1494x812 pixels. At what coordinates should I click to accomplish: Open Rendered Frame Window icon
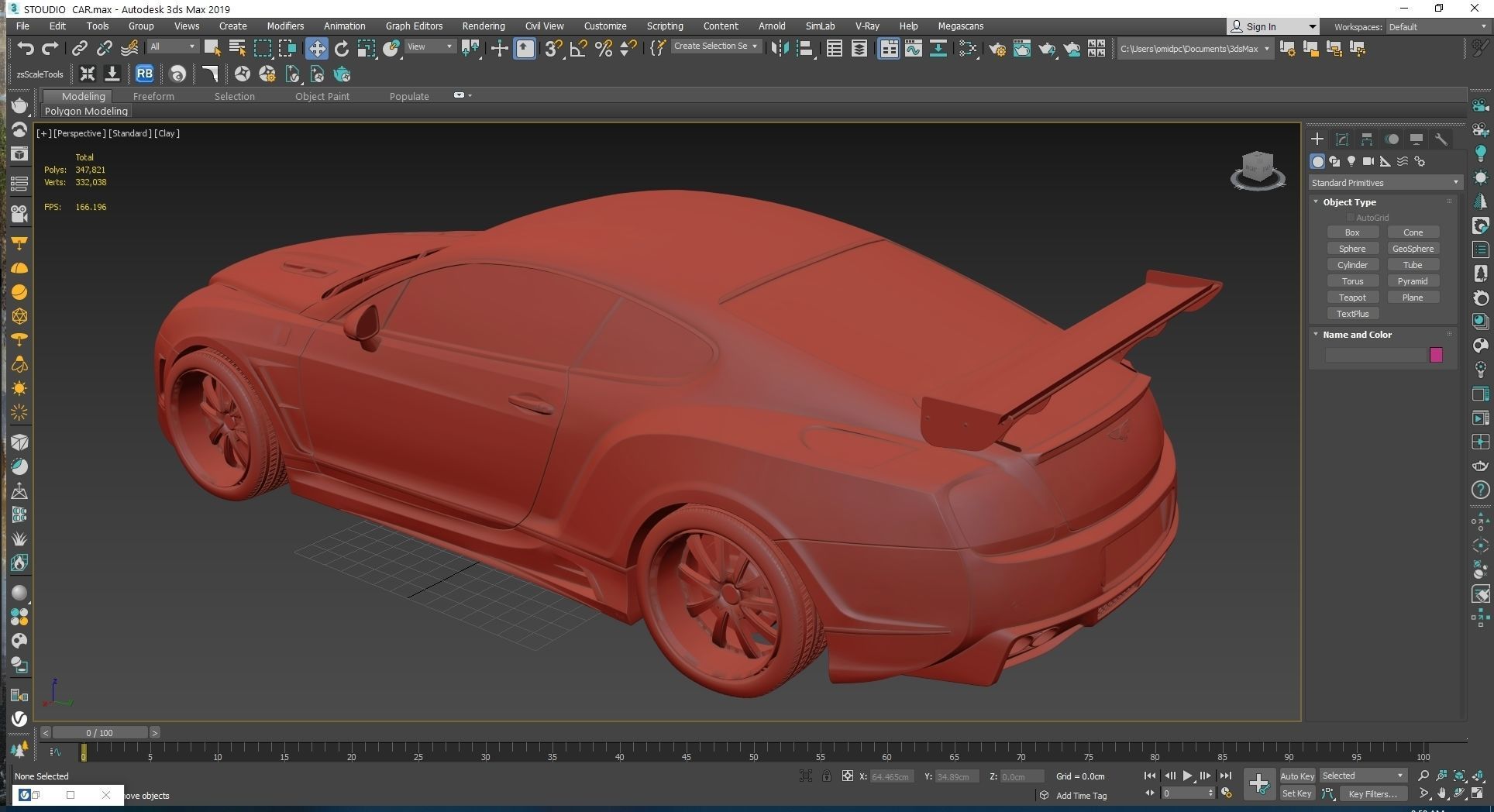tap(1022, 49)
